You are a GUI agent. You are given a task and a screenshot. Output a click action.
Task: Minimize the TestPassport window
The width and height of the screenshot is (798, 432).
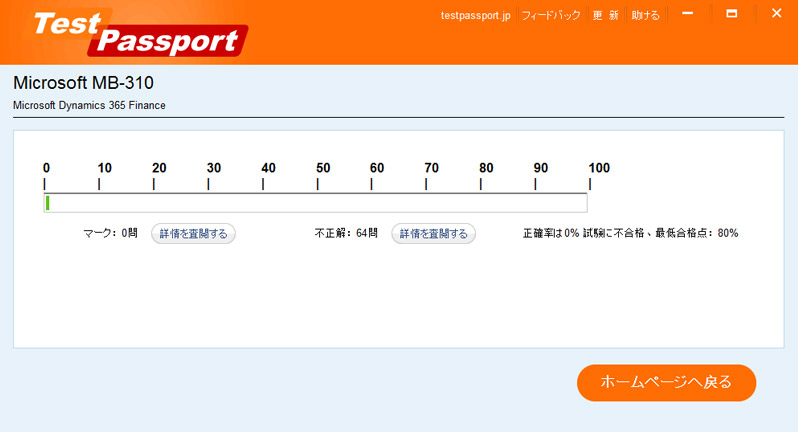(x=688, y=14)
